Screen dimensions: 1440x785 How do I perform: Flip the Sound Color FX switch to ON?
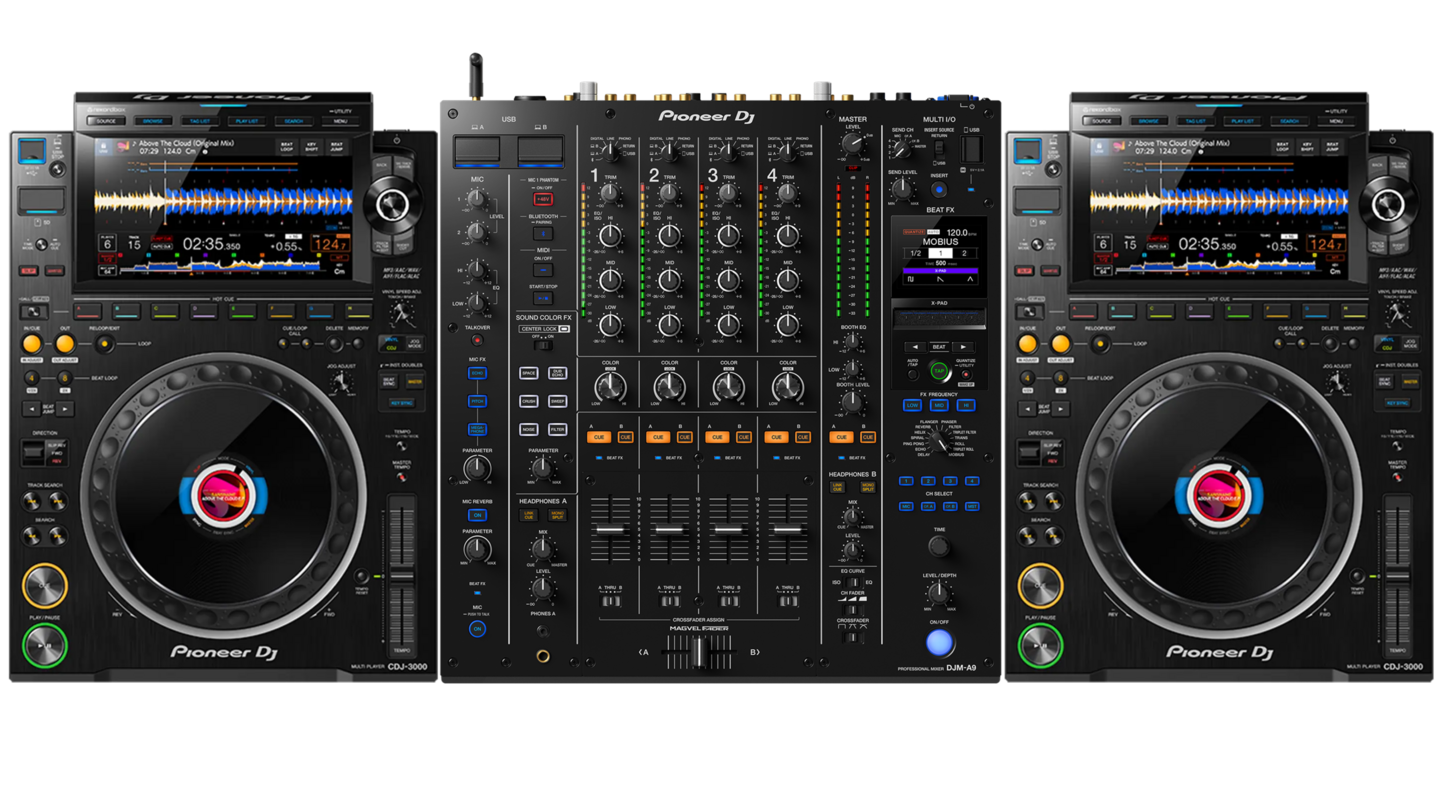click(548, 345)
